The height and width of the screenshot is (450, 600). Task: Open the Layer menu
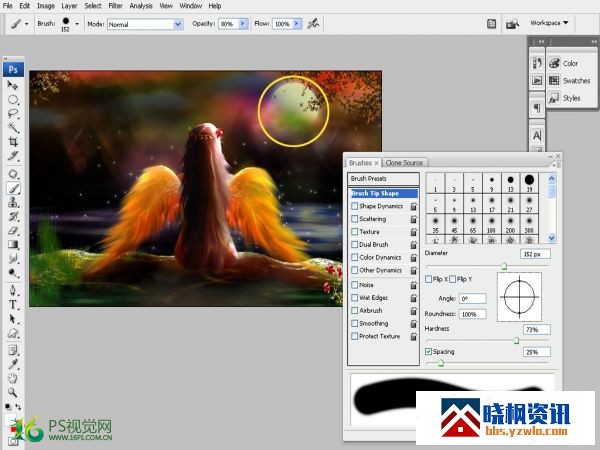click(x=69, y=6)
